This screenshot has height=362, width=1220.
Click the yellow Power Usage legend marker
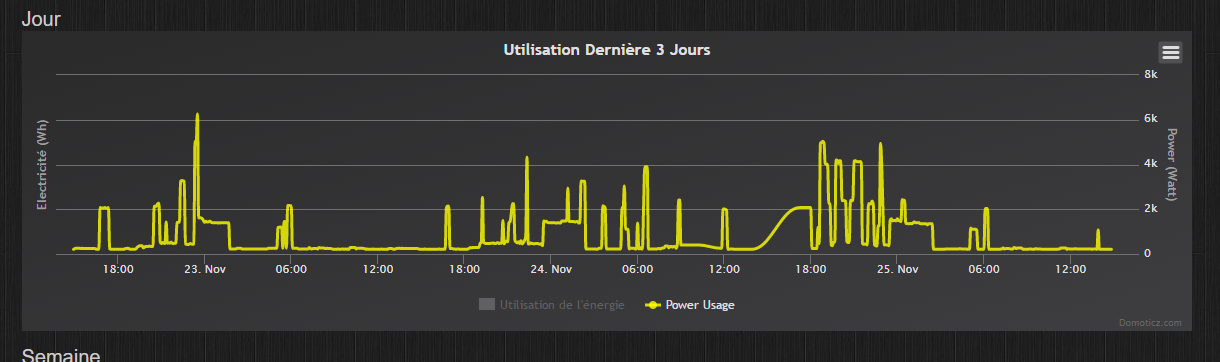pos(653,305)
